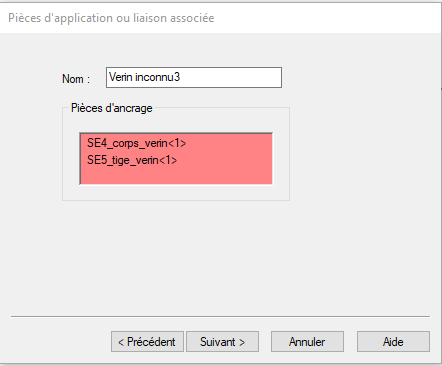
Task: Click the Nom : label
Action: pos(76,79)
